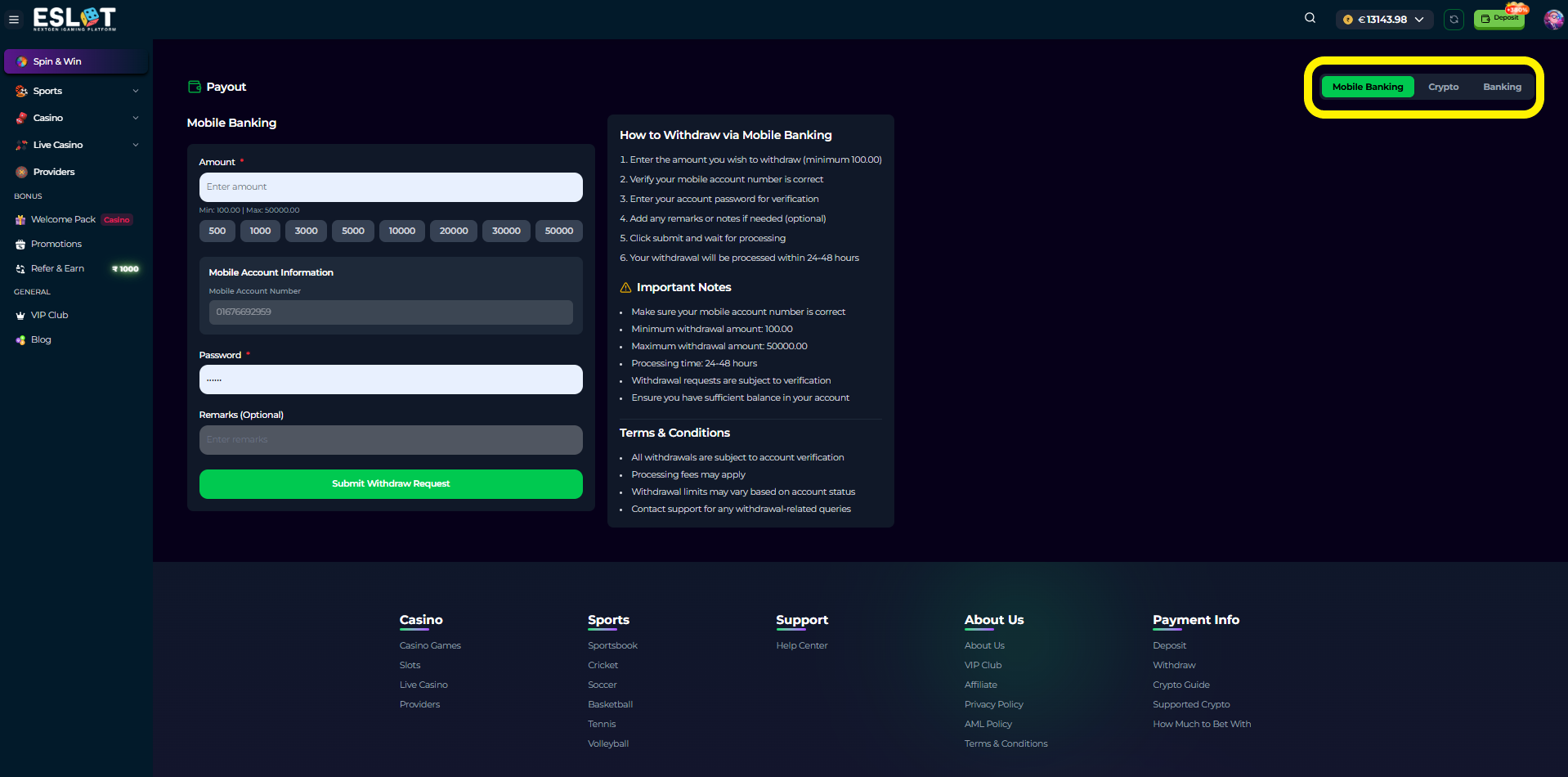This screenshot has height=777, width=1568.
Task: Open Affiliate footer link
Action: point(981,685)
